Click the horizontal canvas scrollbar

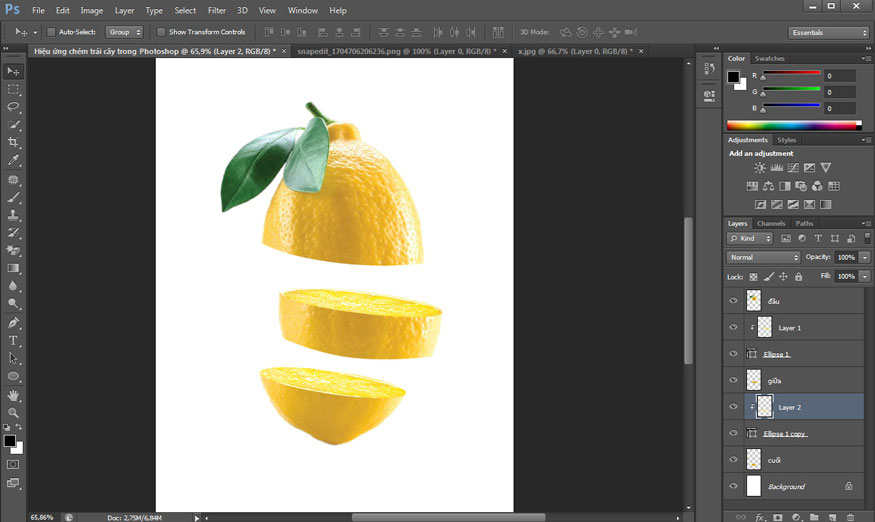[x=448, y=518]
